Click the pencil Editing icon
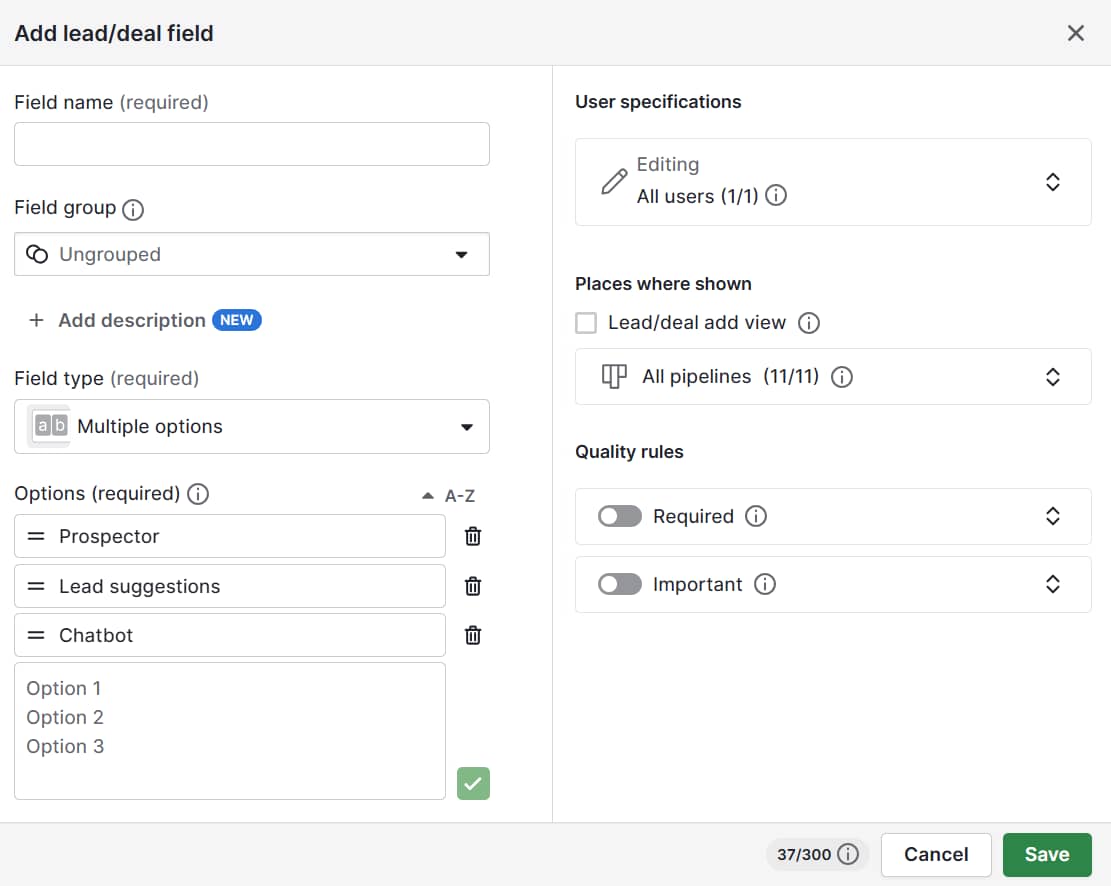Screen dimensions: 1111x886 tap(614, 181)
